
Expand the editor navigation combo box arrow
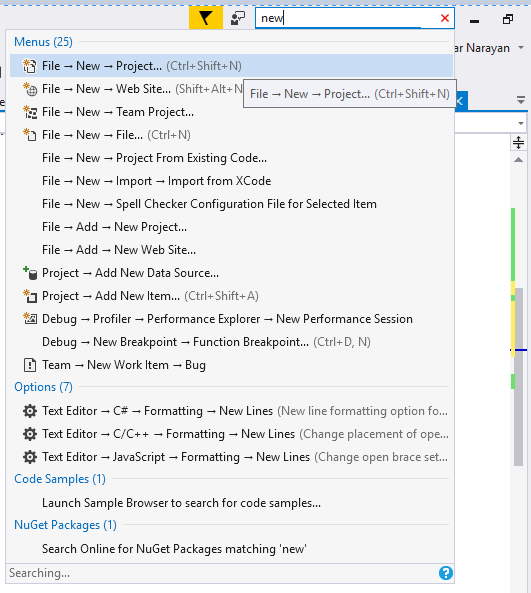521,123
